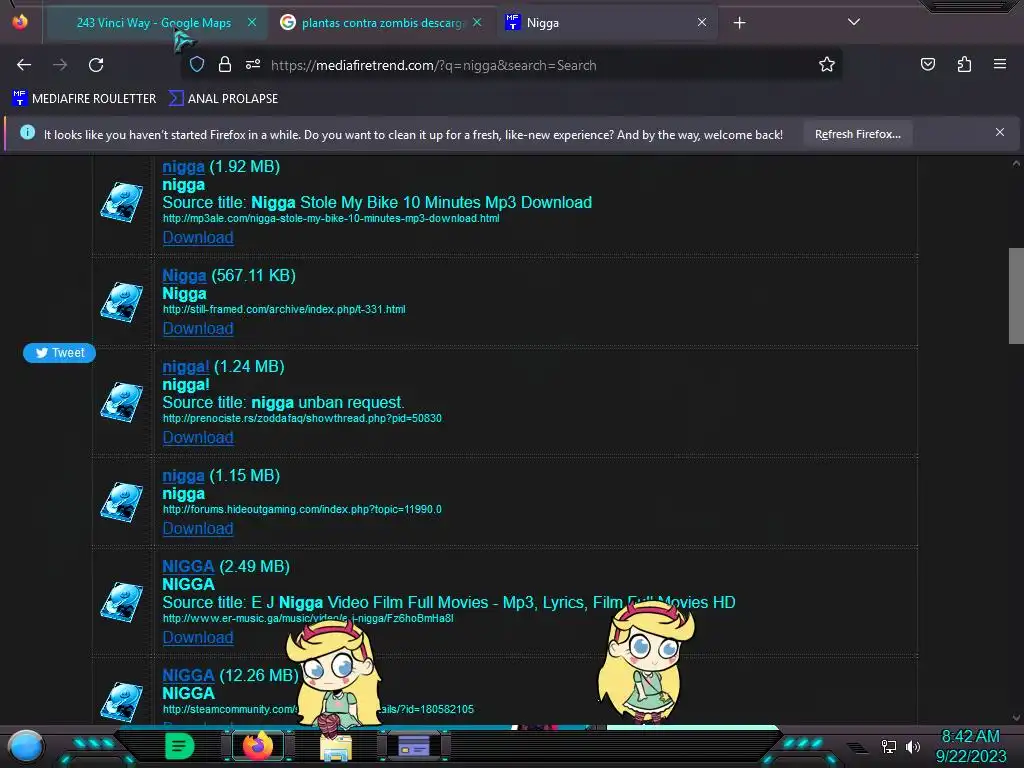Select the forums.hideoutgaming.com URL text
The width and height of the screenshot is (1024, 768).
(x=302, y=509)
